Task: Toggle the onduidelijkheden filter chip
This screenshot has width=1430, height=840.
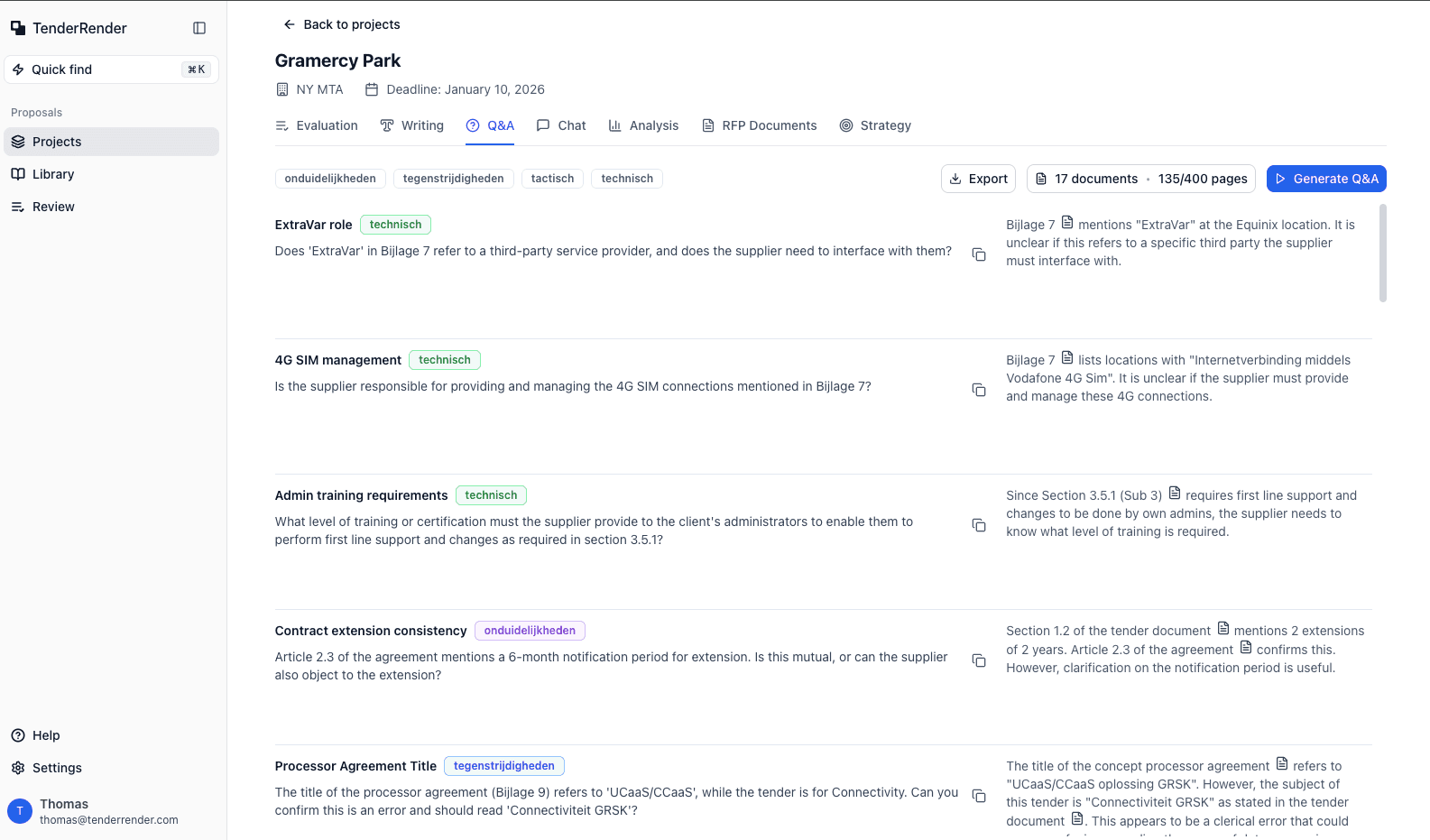Action: pos(330,179)
